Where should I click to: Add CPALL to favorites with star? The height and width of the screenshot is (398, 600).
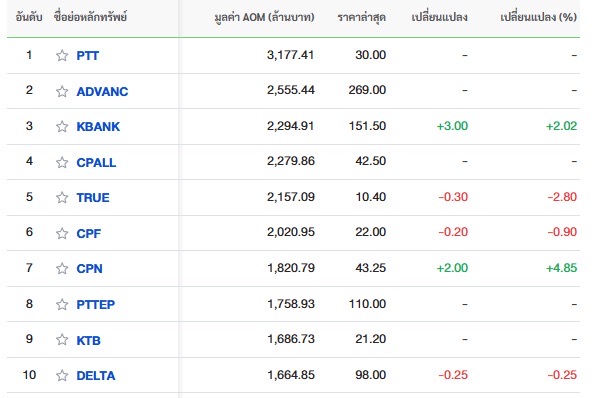tap(62, 162)
